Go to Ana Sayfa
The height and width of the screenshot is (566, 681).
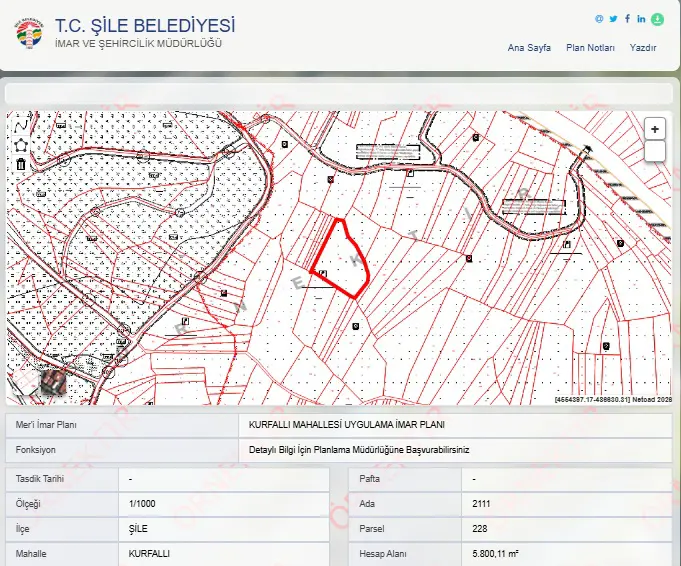tap(529, 48)
